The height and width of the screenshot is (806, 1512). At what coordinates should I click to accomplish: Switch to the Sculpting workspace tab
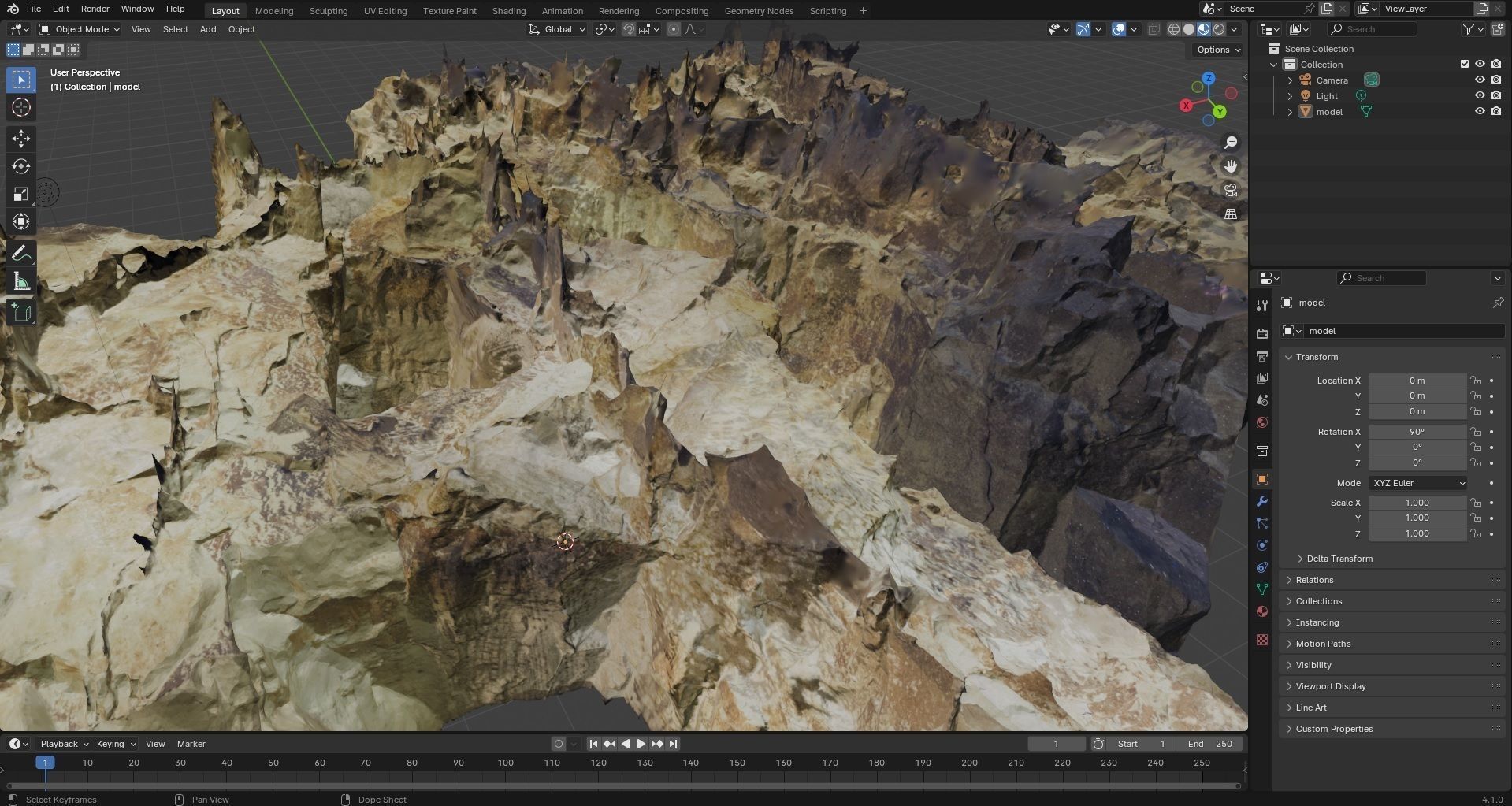[328, 11]
